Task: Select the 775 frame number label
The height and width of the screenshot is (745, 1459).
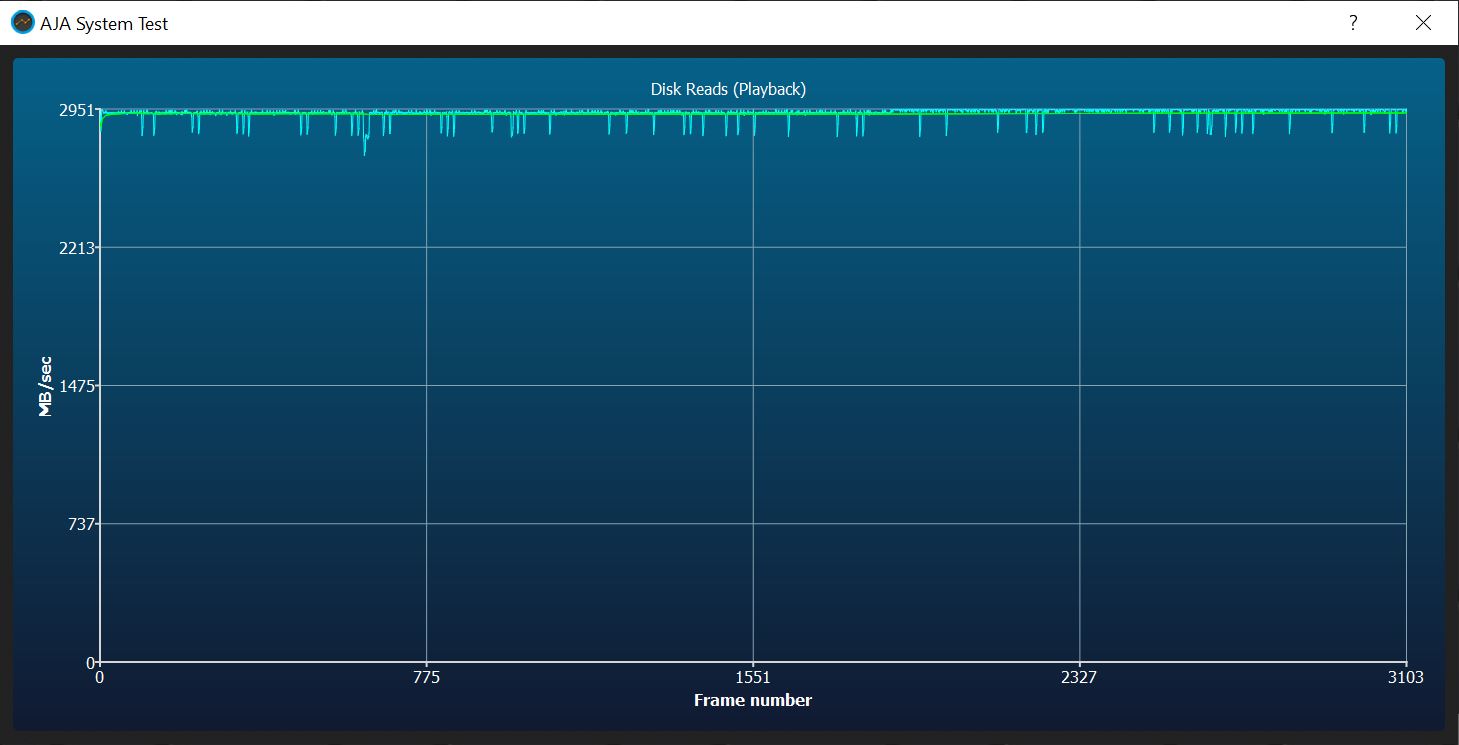Action: 427,677
